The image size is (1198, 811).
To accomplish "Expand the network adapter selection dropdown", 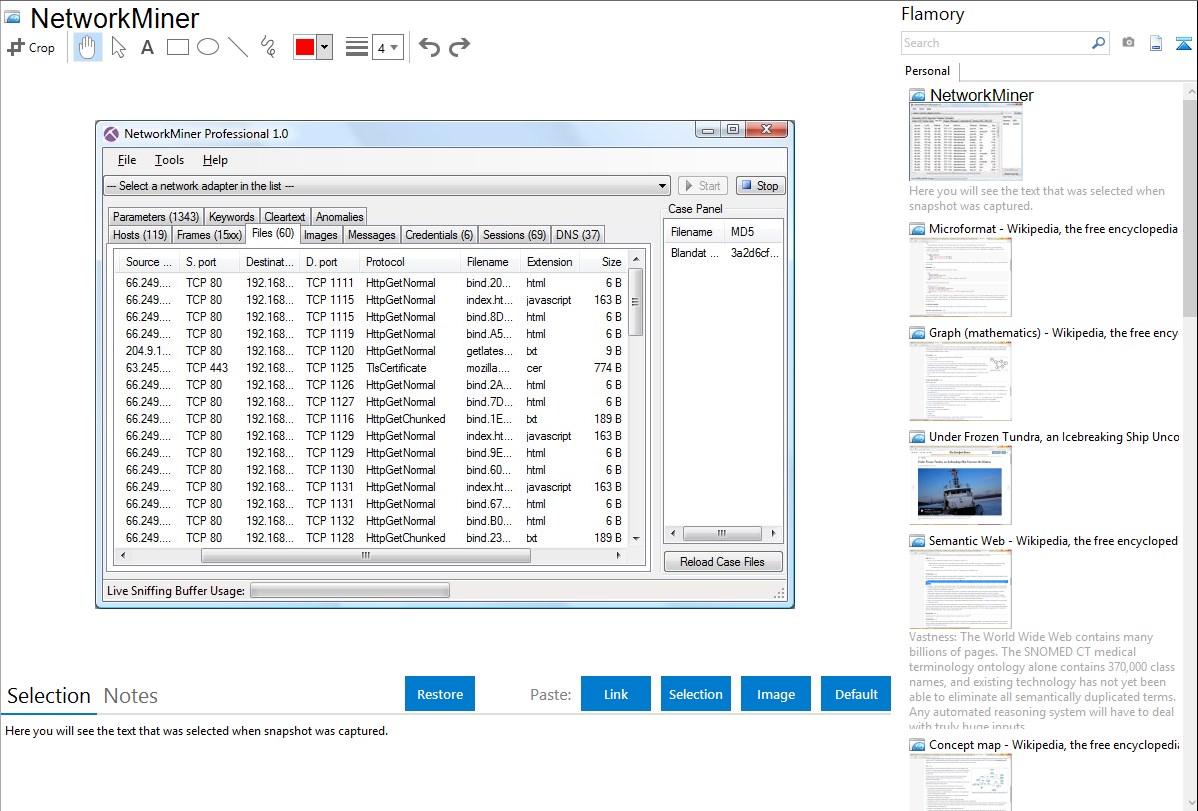I will [662, 186].
